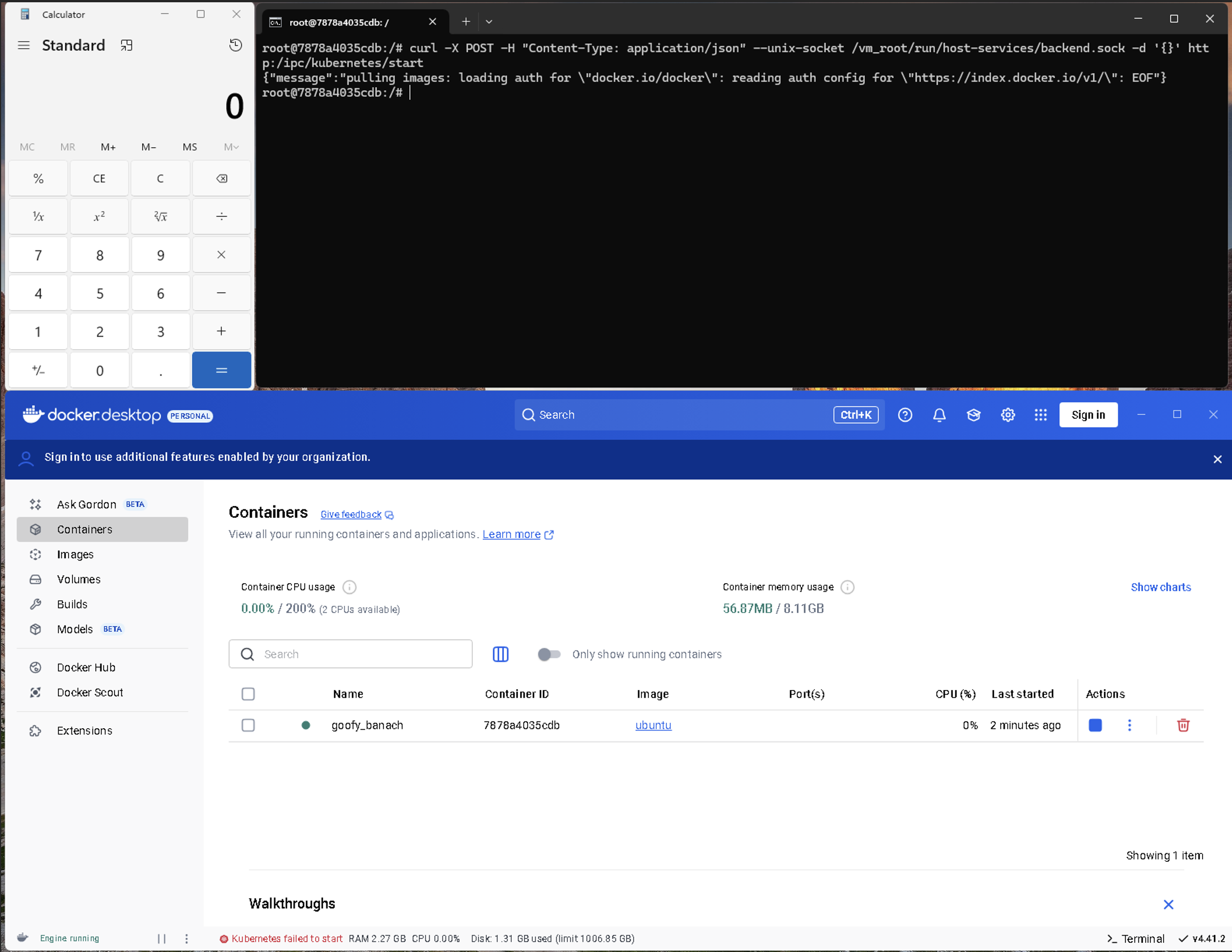Tick the select-all containers checkbox

(x=248, y=694)
